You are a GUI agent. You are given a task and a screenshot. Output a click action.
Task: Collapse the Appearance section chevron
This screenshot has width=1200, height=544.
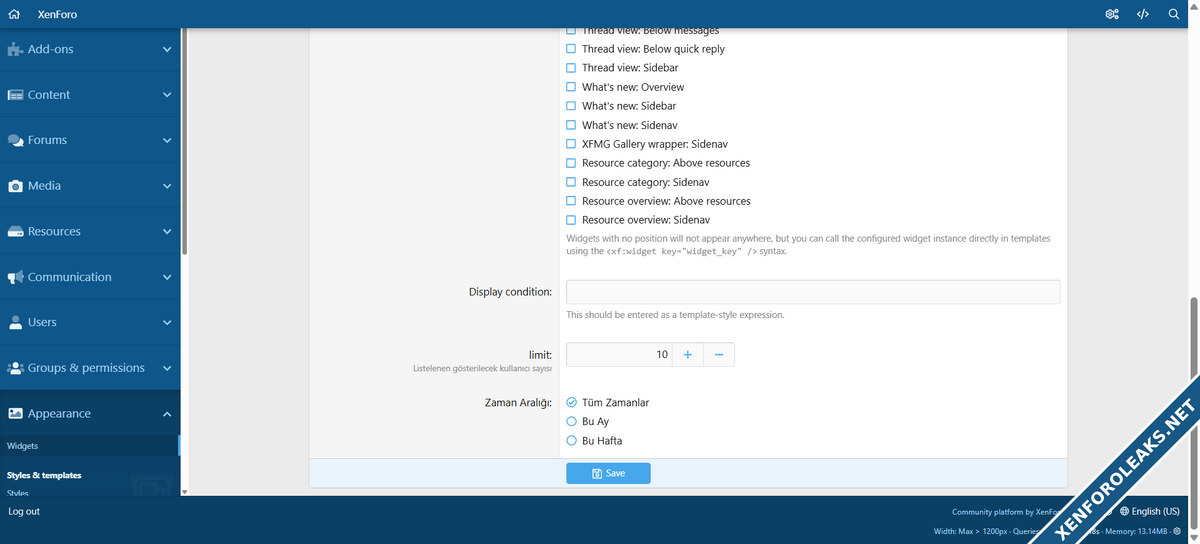click(x=167, y=414)
